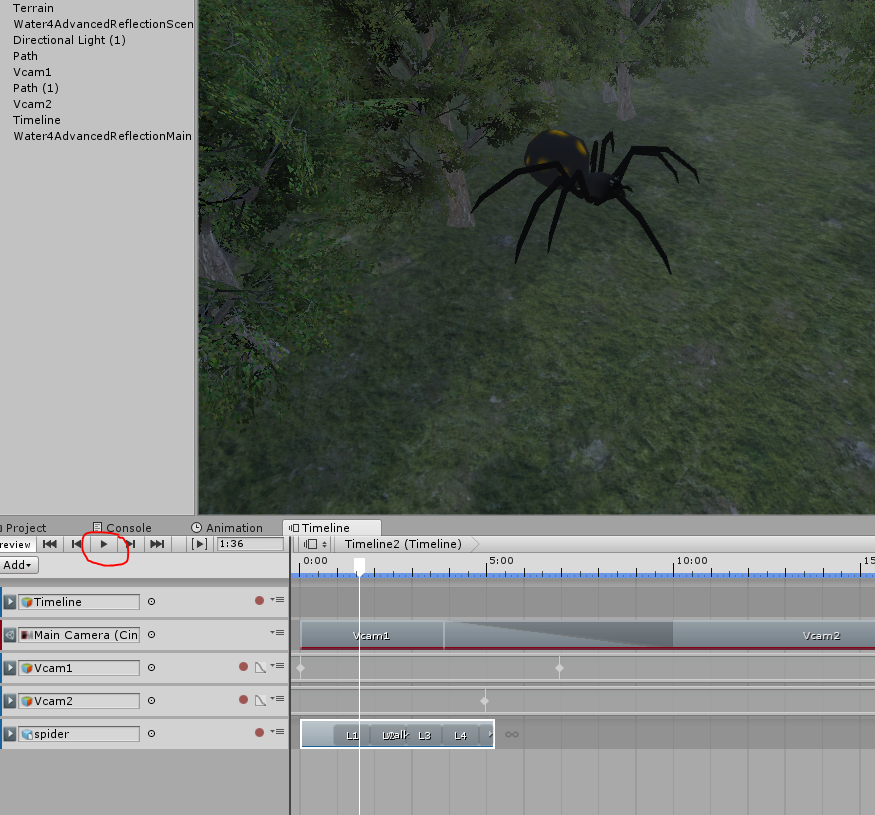The image size is (875, 815).
Task: Select Directional Light (1) in the Hierarchy
Action: [69, 40]
